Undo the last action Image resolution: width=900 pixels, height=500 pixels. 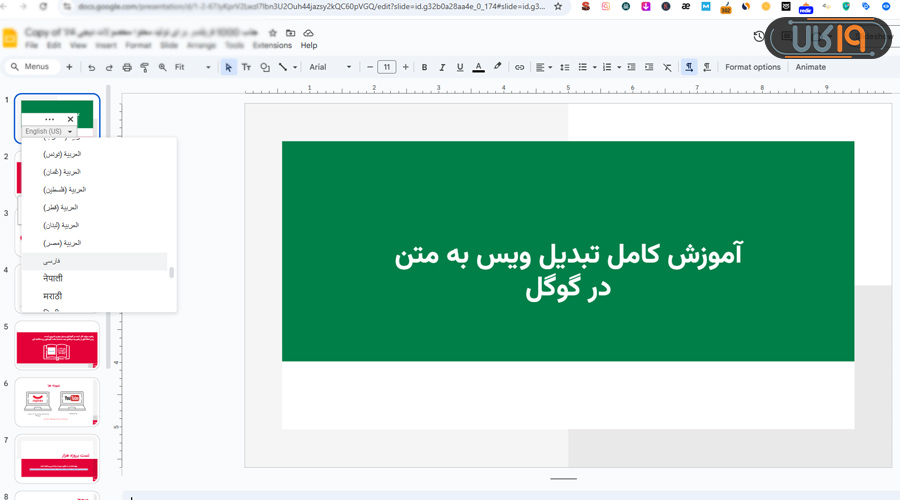coord(91,67)
